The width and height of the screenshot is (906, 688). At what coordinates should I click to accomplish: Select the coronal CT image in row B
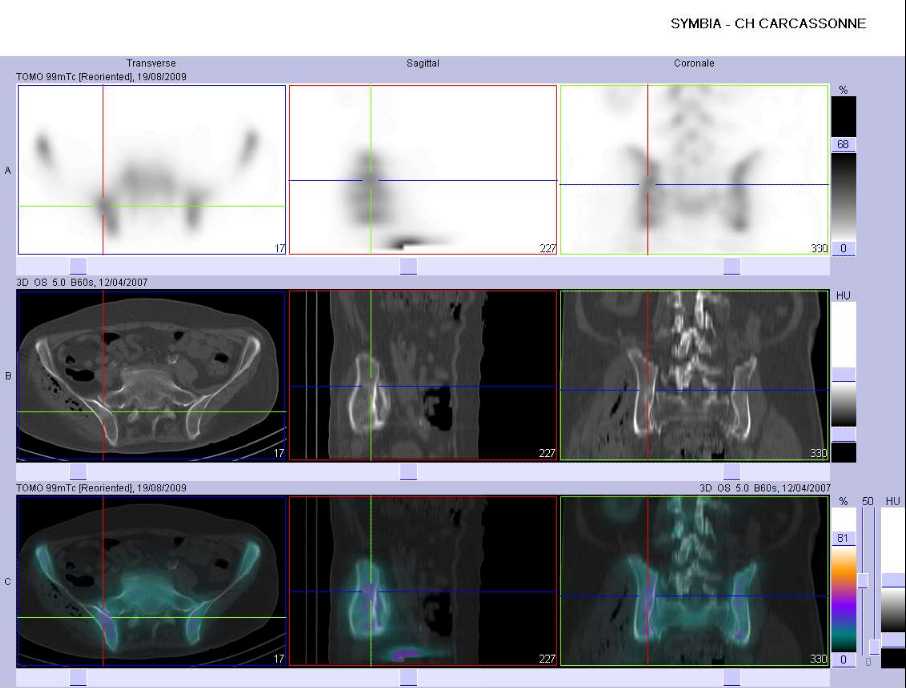click(695, 375)
